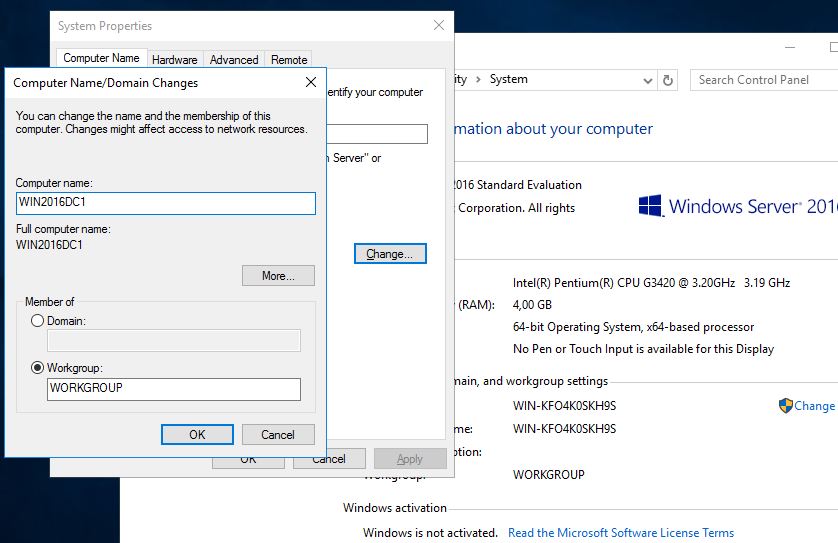Image resolution: width=838 pixels, height=543 pixels.
Task: Click the breadcrumb arrow before System
Action: [x=478, y=80]
